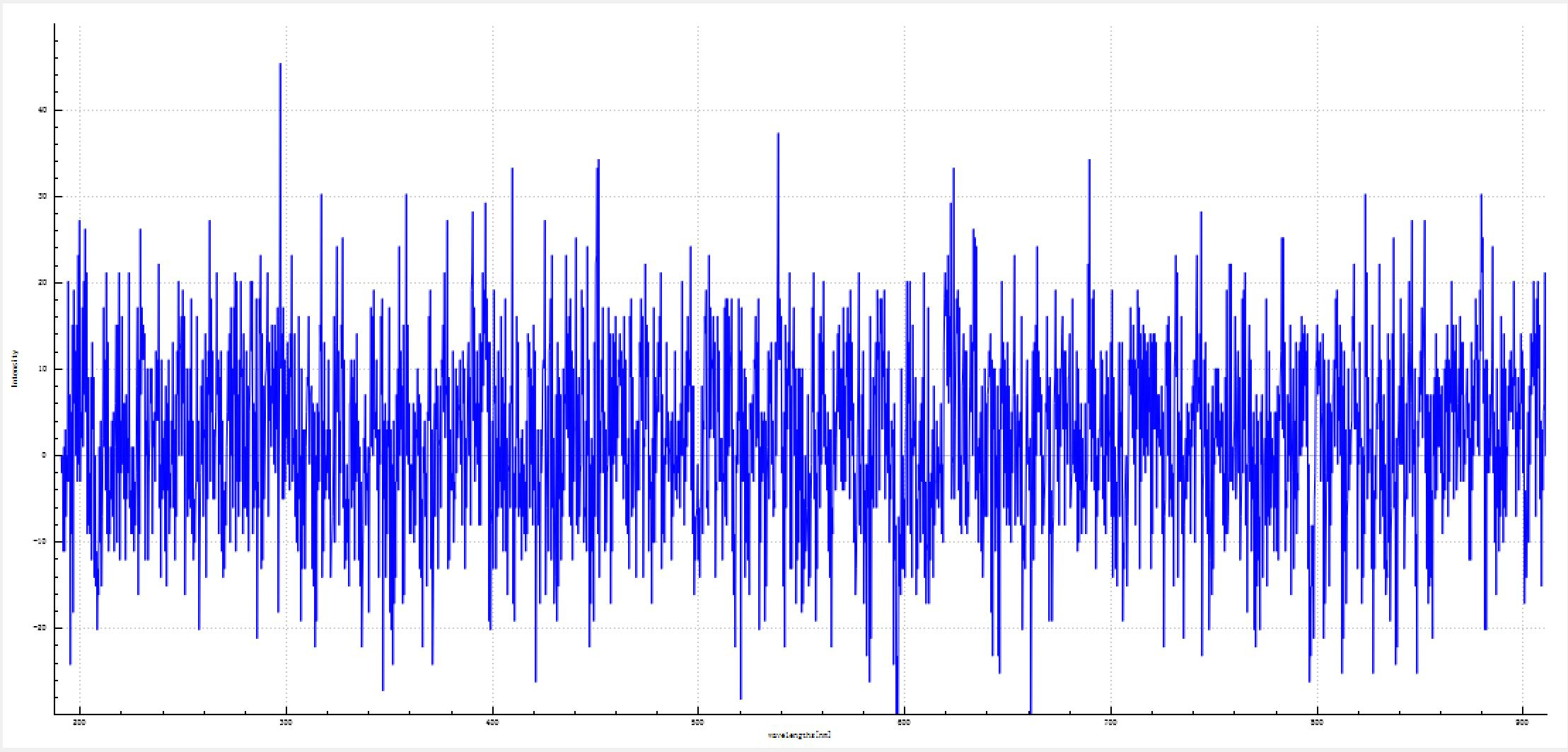This screenshot has width=1568, height=752.
Task: Select the 20 tick label on the y-axis
Action: pos(42,283)
